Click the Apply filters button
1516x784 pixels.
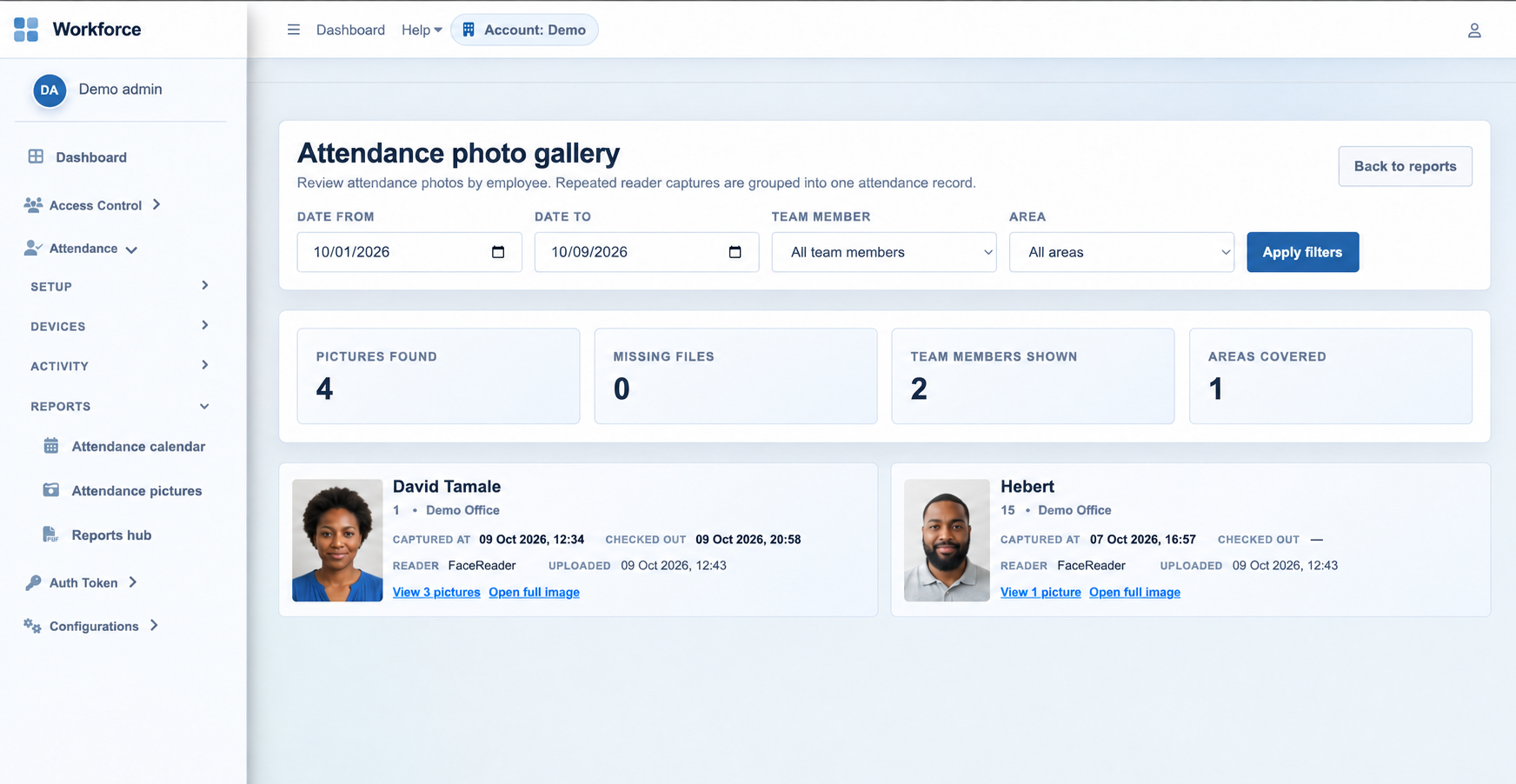(x=1302, y=252)
